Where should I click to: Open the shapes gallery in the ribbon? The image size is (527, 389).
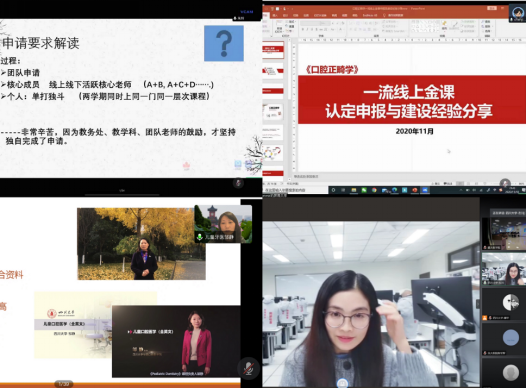[x=425, y=26]
